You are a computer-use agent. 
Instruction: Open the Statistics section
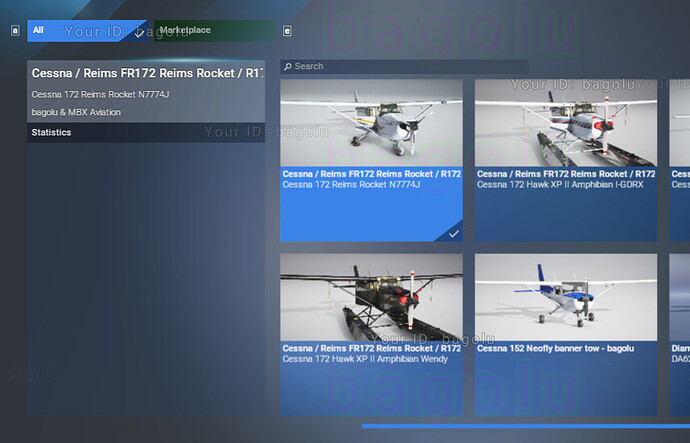click(x=146, y=132)
